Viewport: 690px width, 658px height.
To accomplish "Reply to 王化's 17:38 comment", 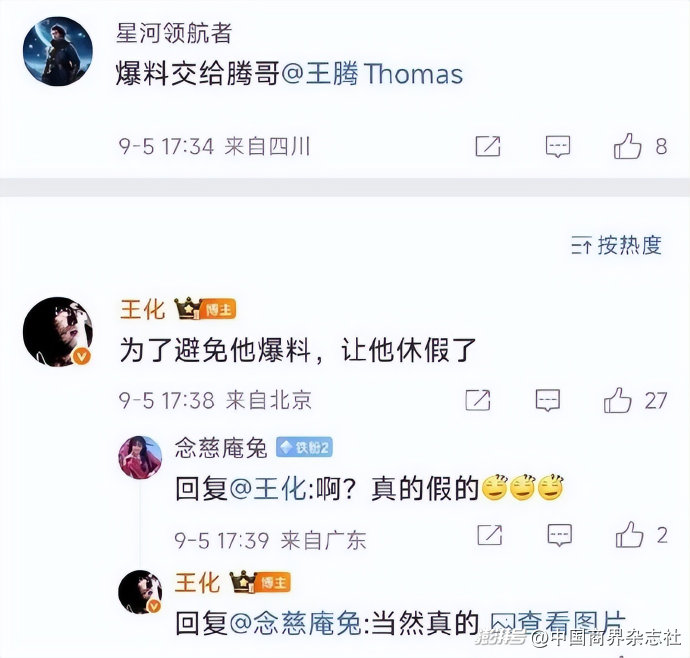I will coord(548,400).
